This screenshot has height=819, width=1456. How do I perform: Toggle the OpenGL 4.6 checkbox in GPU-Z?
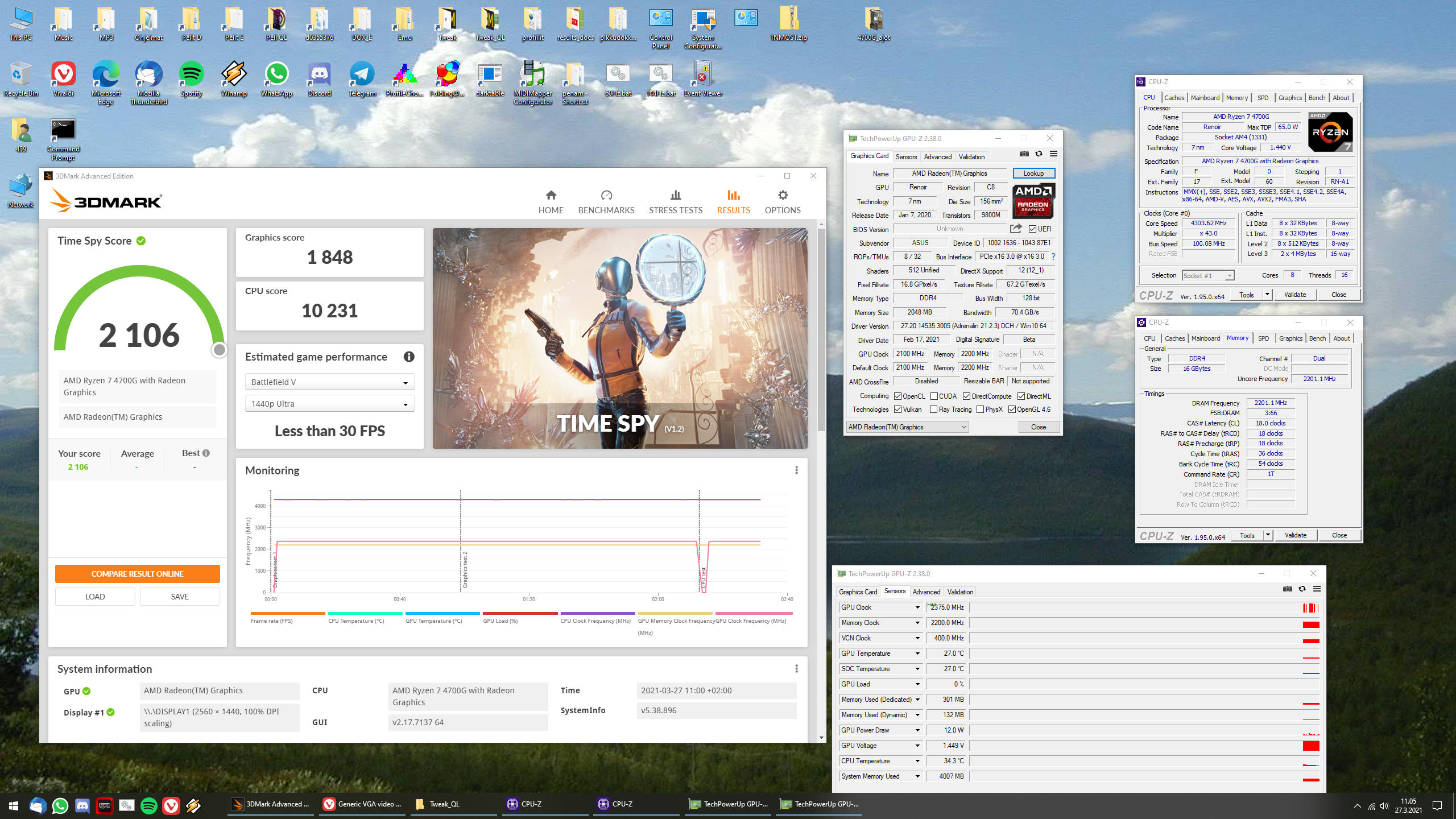1012,409
